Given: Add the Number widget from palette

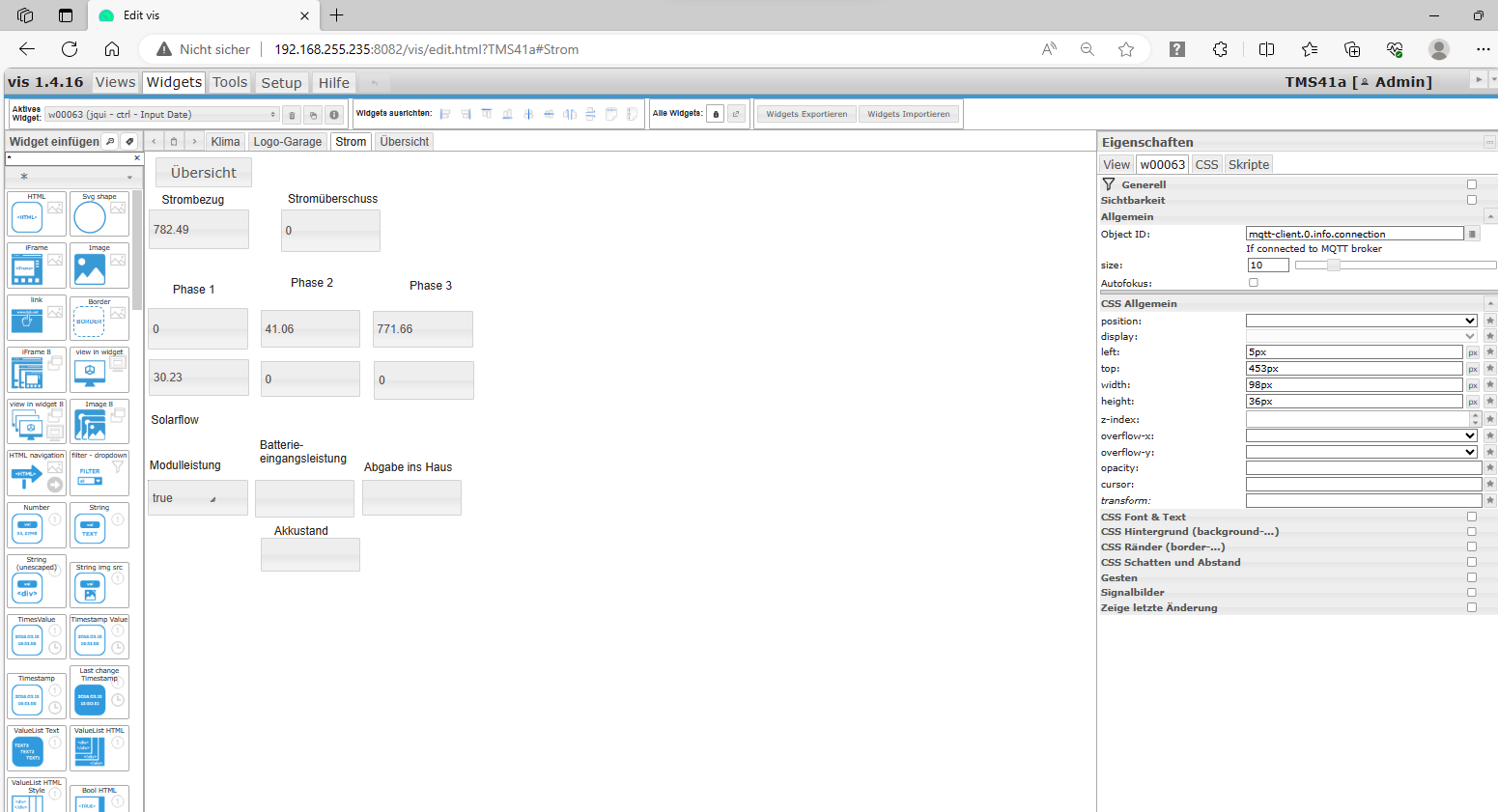Looking at the screenshot, I should [37, 525].
